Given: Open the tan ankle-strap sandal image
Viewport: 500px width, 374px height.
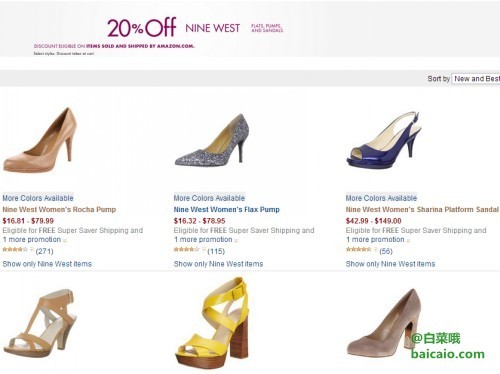Looking at the screenshot, I should [40, 323].
